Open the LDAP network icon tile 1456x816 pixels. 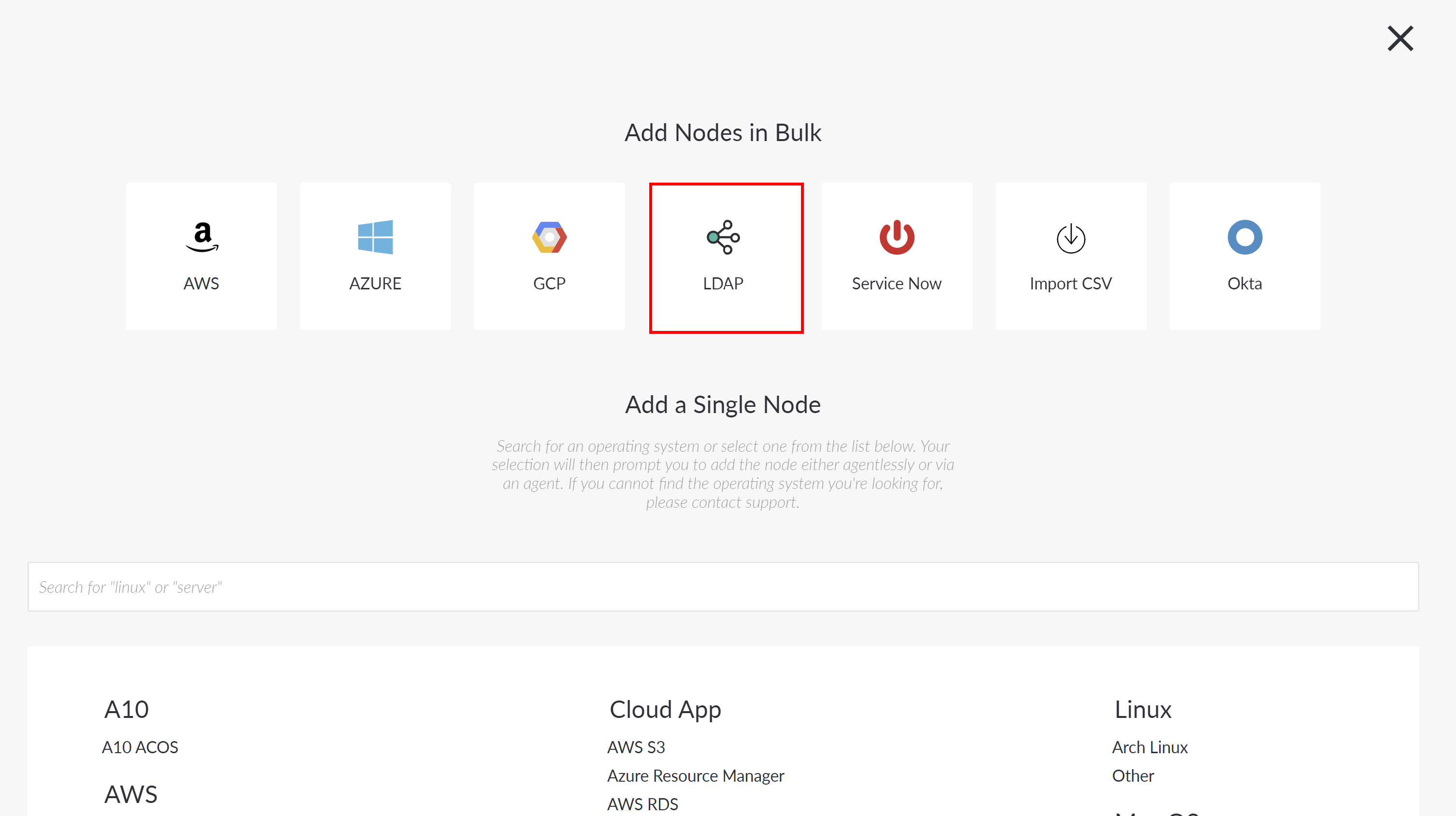click(724, 237)
